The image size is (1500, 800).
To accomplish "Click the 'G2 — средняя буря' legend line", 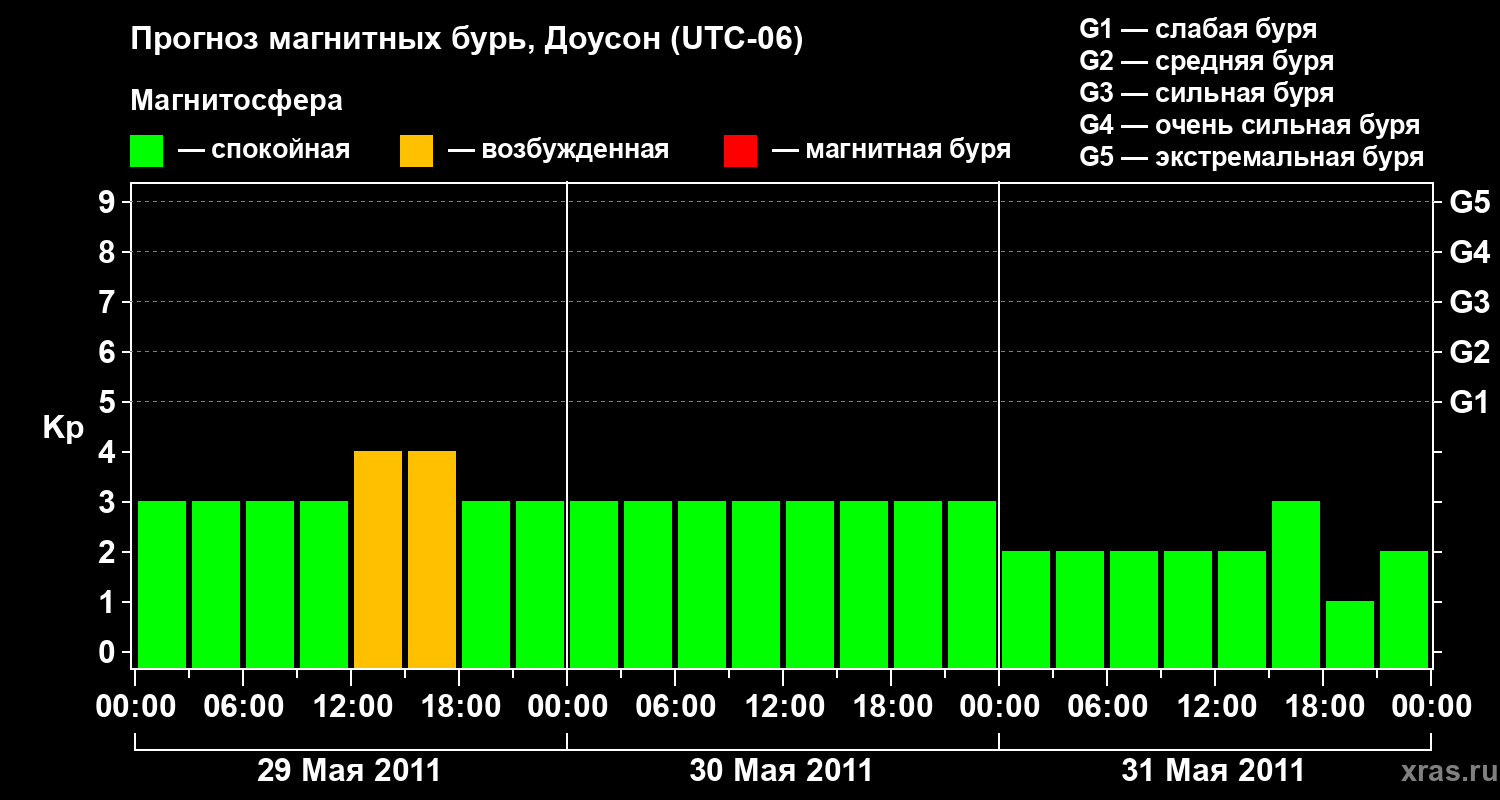I will (1206, 61).
